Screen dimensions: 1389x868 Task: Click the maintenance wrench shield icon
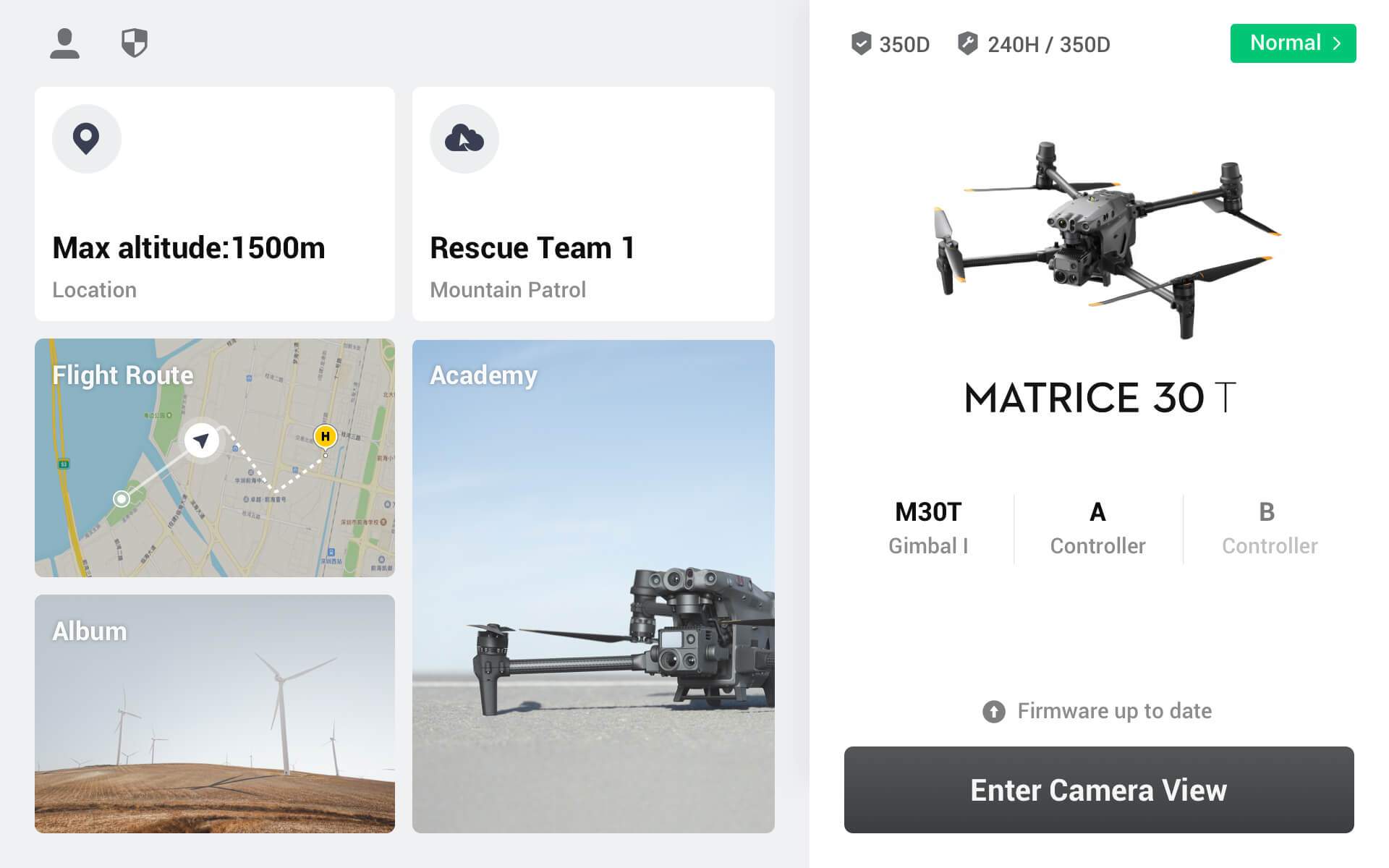[967, 43]
